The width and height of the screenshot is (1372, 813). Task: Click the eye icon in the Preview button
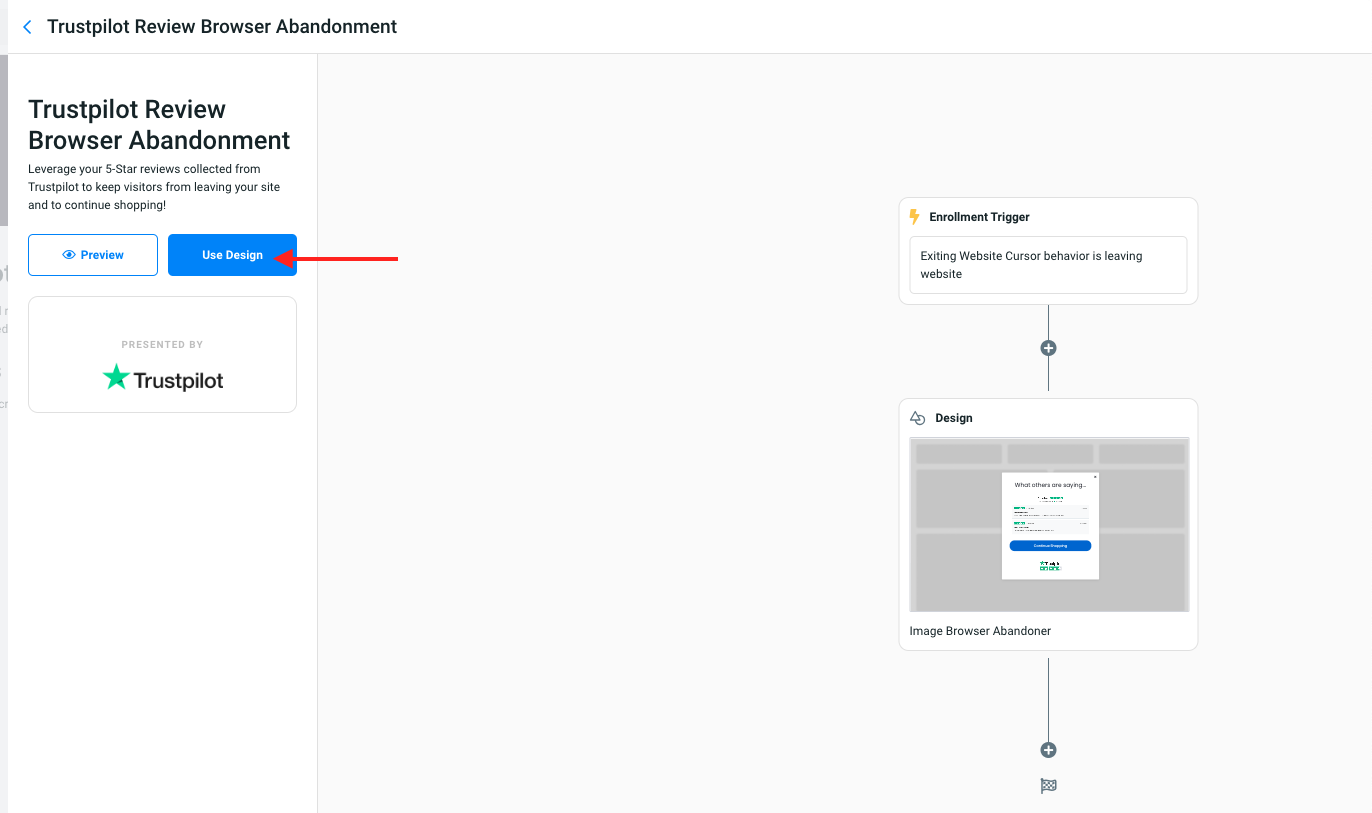pos(69,255)
